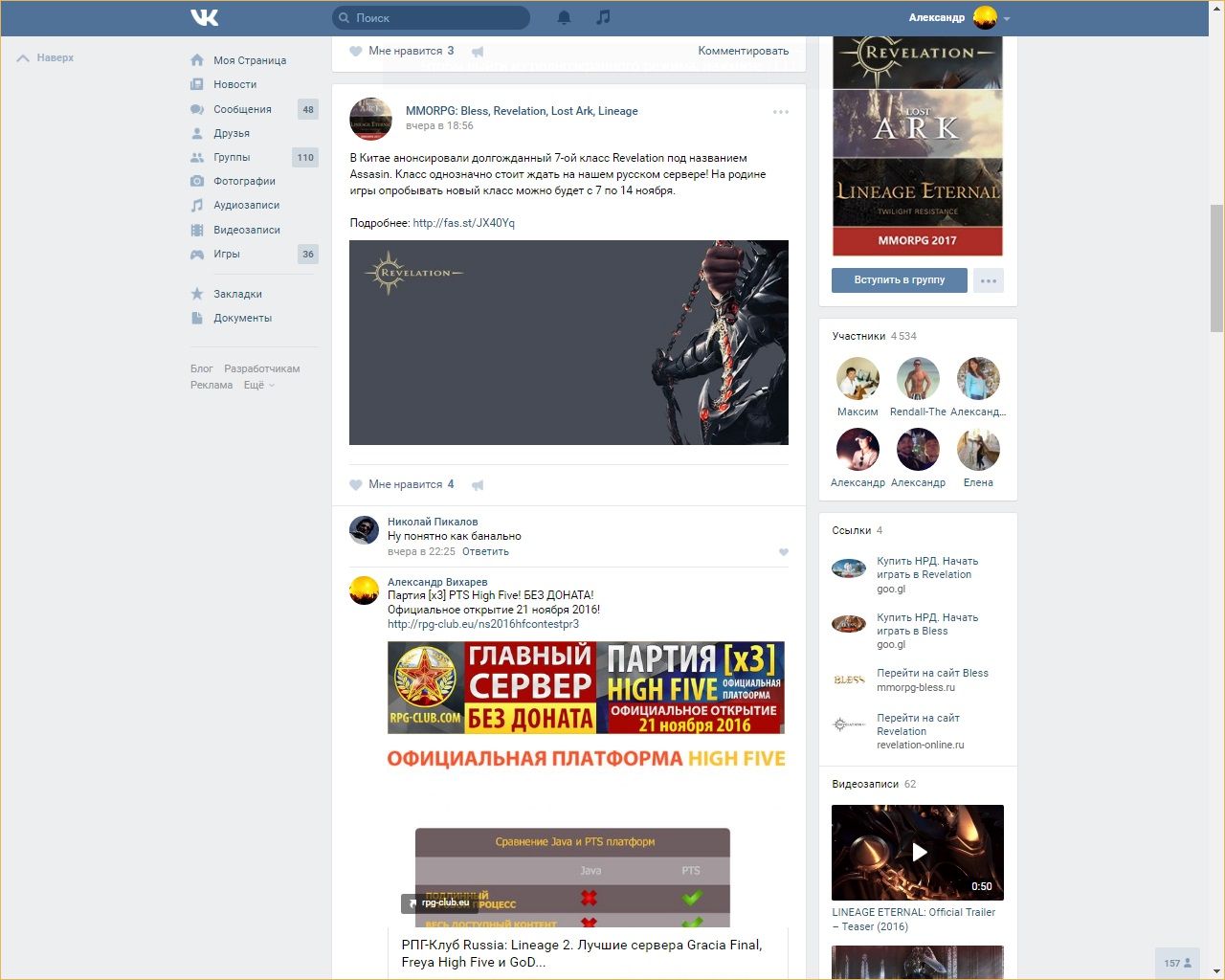Focus the Поиск search field

pyautogui.click(x=431, y=17)
